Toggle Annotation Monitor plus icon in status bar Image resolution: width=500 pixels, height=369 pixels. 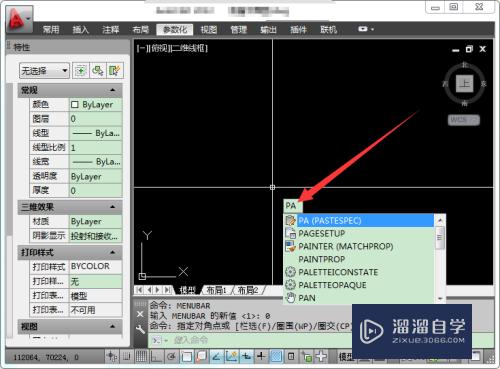[x=321, y=357]
